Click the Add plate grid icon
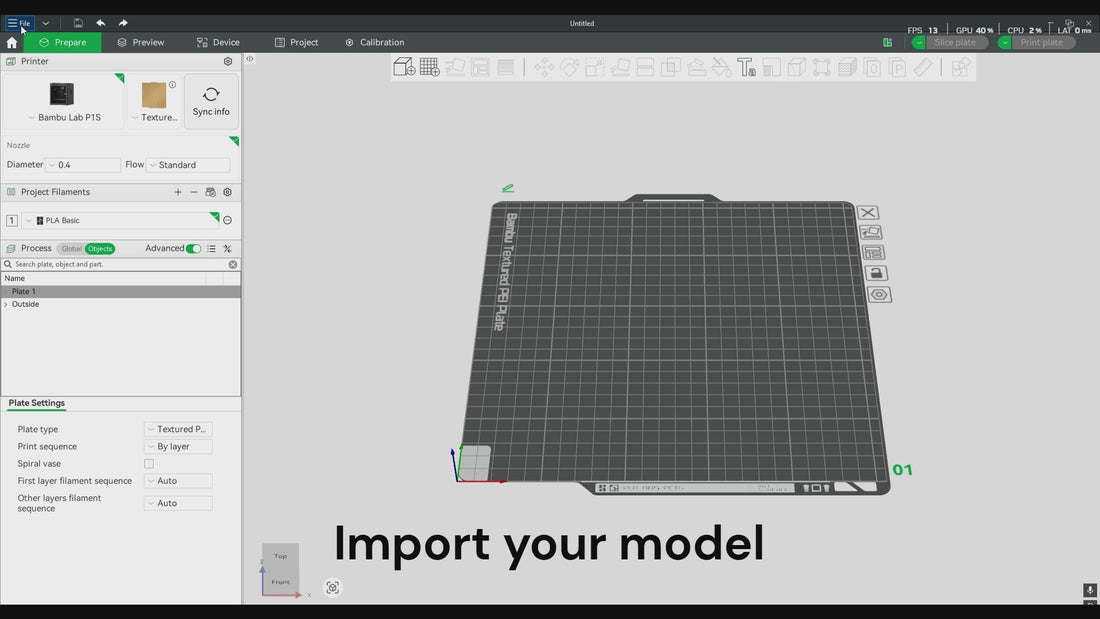Screen dimensions: 1100x619 tap(430, 67)
